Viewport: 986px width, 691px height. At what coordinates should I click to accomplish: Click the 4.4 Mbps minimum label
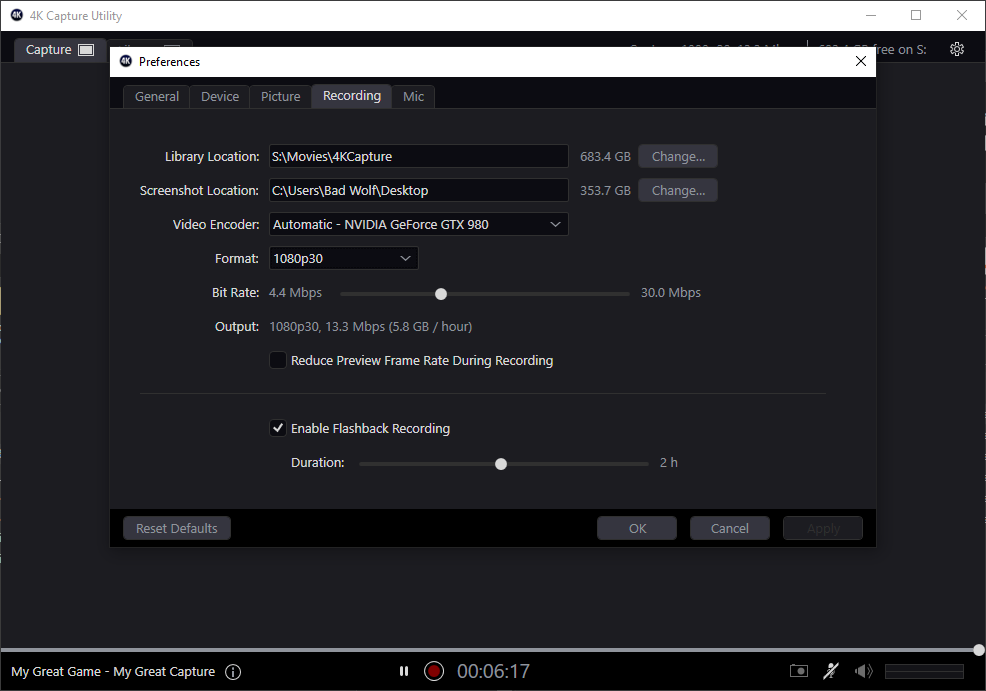[296, 292]
